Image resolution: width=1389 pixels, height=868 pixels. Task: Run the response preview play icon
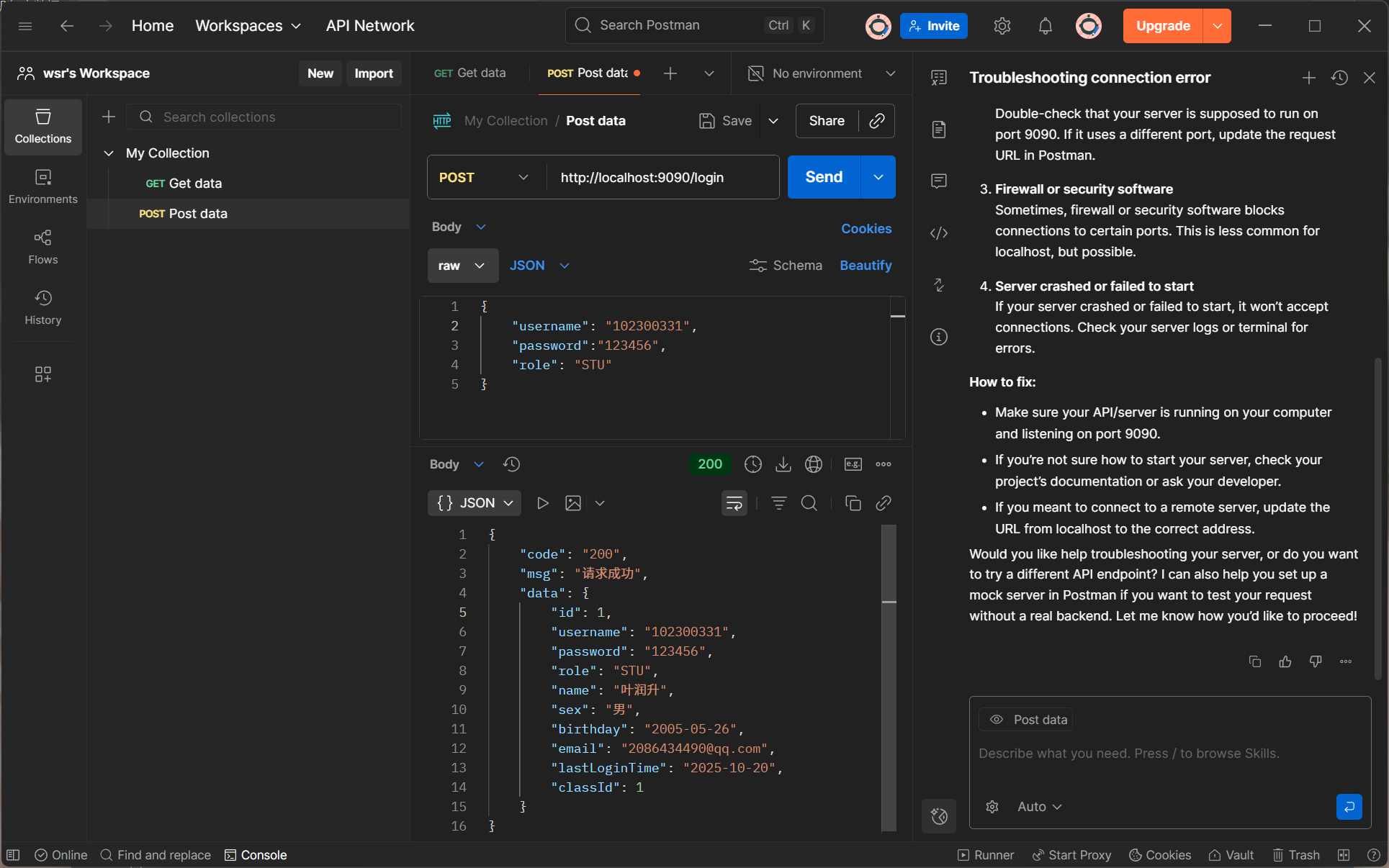click(543, 503)
